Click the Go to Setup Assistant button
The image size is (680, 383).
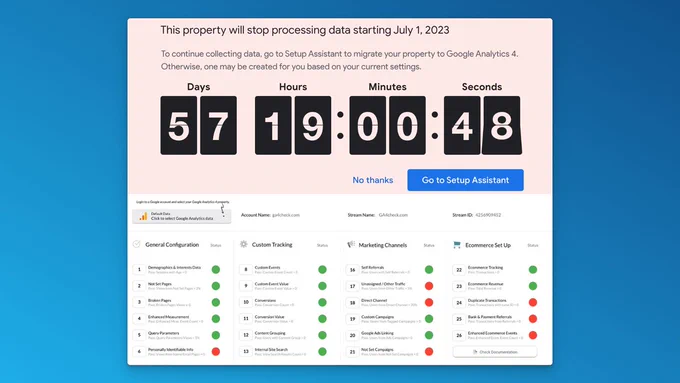(x=465, y=180)
